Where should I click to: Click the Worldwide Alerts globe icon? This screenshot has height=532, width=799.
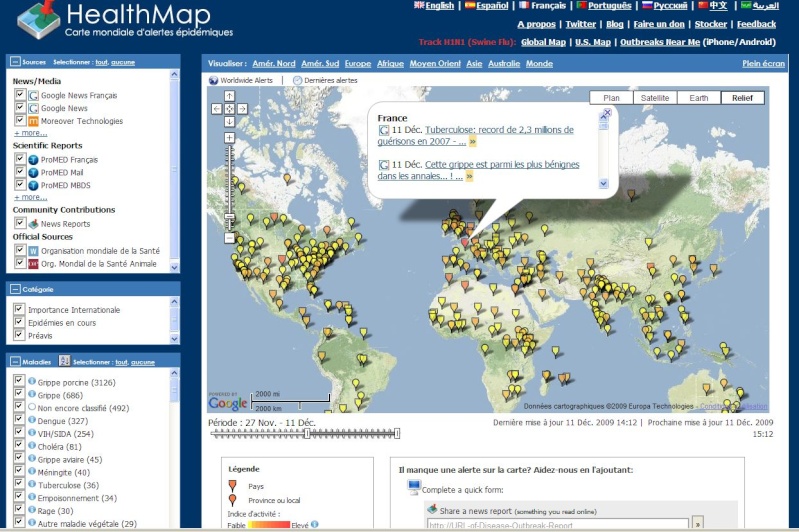[x=214, y=81]
